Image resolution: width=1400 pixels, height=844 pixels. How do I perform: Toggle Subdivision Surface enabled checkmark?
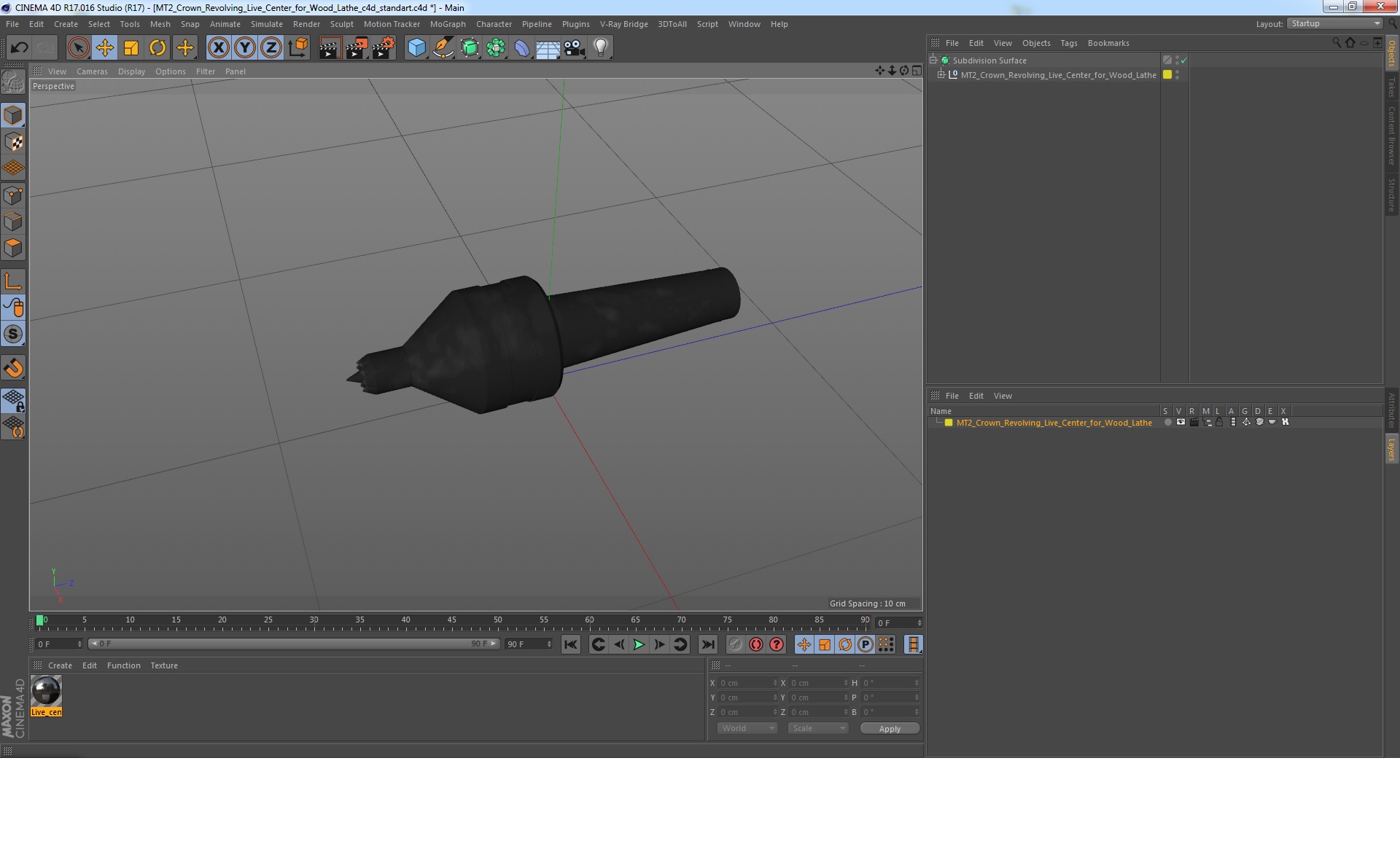(x=1183, y=60)
